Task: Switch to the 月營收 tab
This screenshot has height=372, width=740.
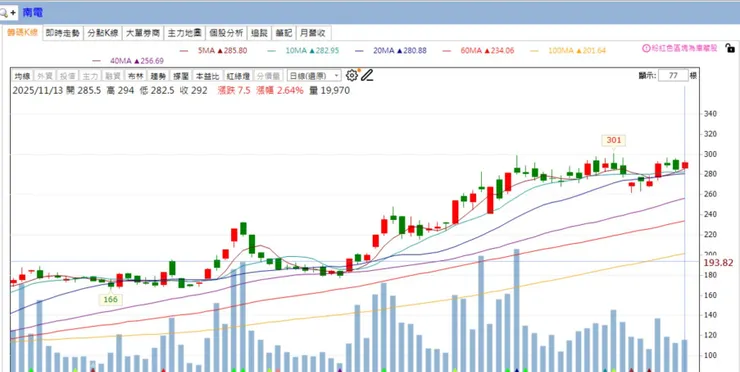Action: pyautogui.click(x=313, y=33)
